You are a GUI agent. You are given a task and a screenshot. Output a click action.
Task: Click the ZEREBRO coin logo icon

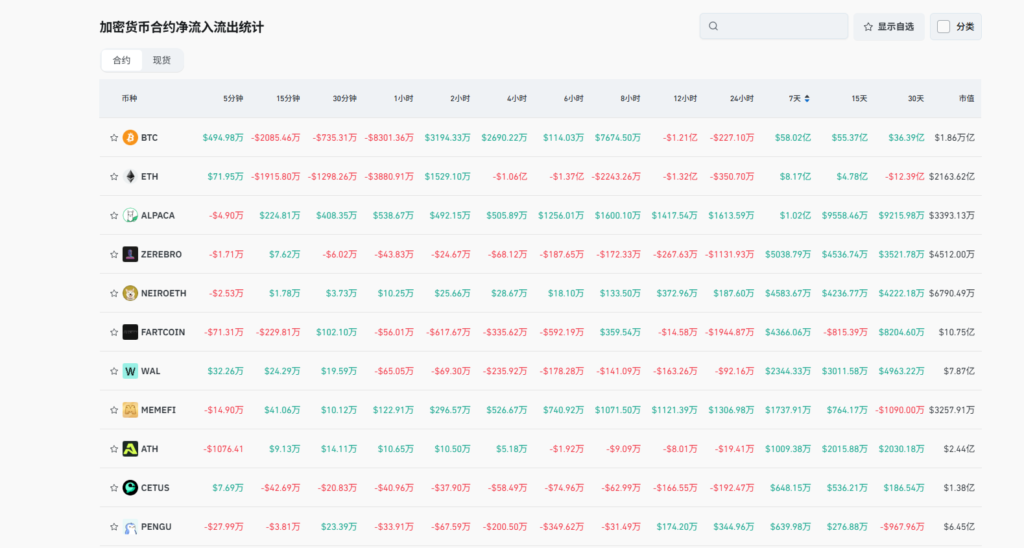coord(130,254)
